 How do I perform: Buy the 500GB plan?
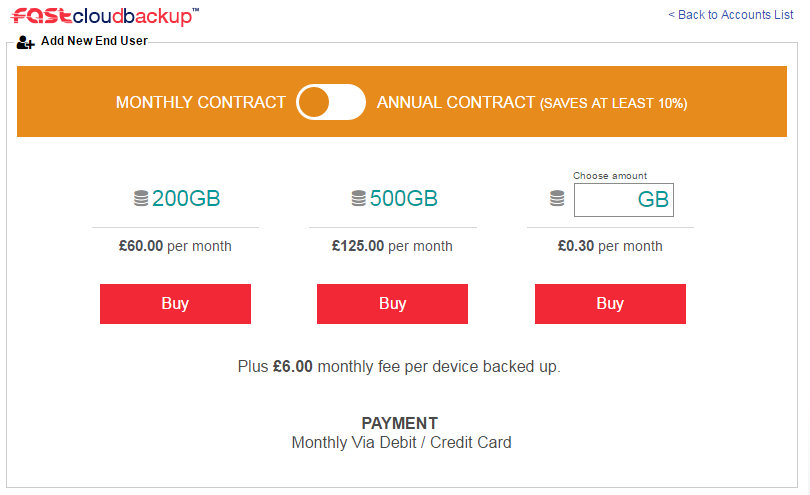tap(392, 304)
